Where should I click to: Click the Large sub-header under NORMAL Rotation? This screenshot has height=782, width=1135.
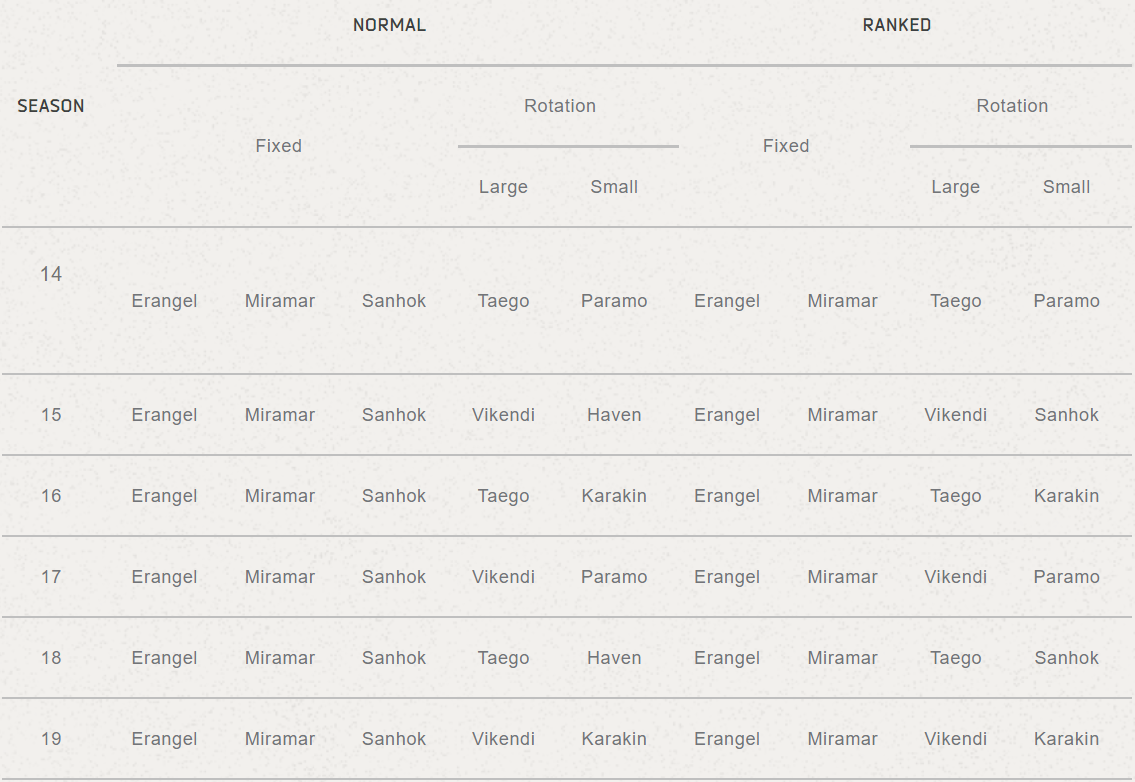[503, 187]
